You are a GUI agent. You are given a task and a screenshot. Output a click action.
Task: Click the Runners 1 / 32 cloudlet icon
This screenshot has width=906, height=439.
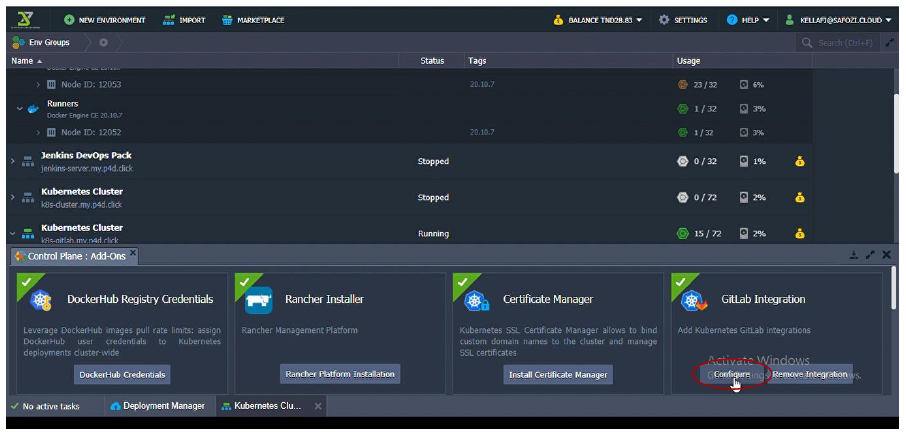point(682,109)
